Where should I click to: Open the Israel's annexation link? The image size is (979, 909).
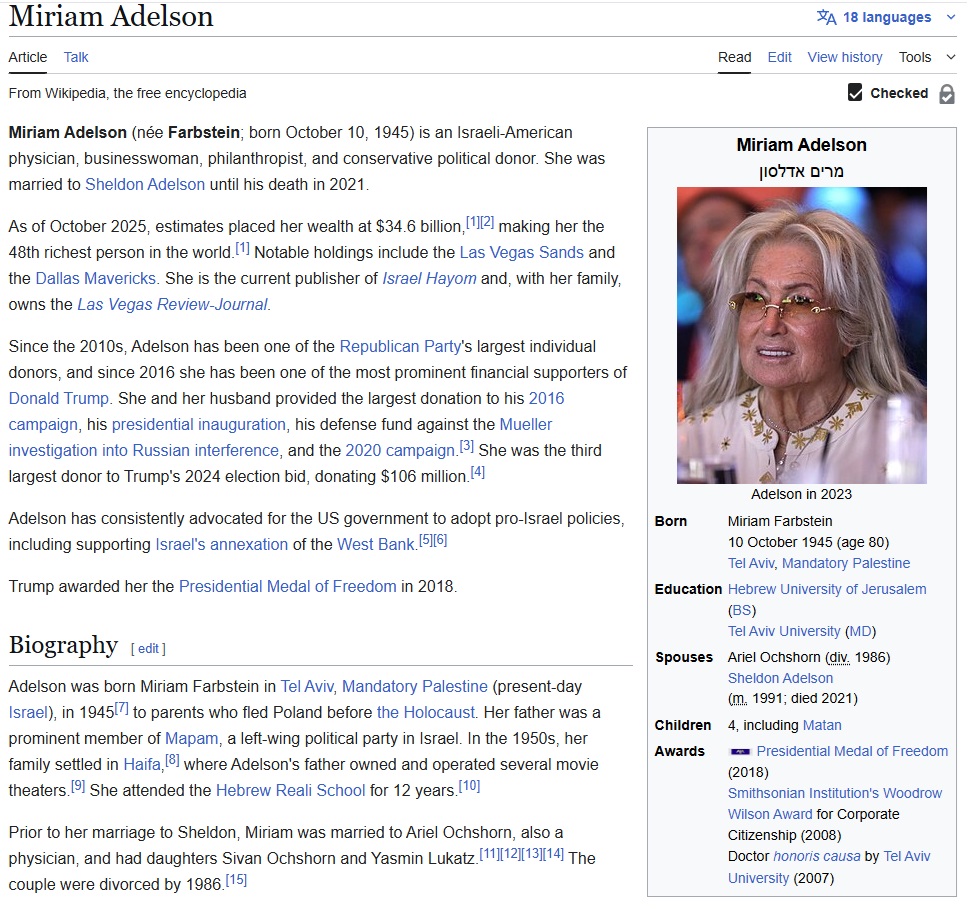click(x=222, y=544)
